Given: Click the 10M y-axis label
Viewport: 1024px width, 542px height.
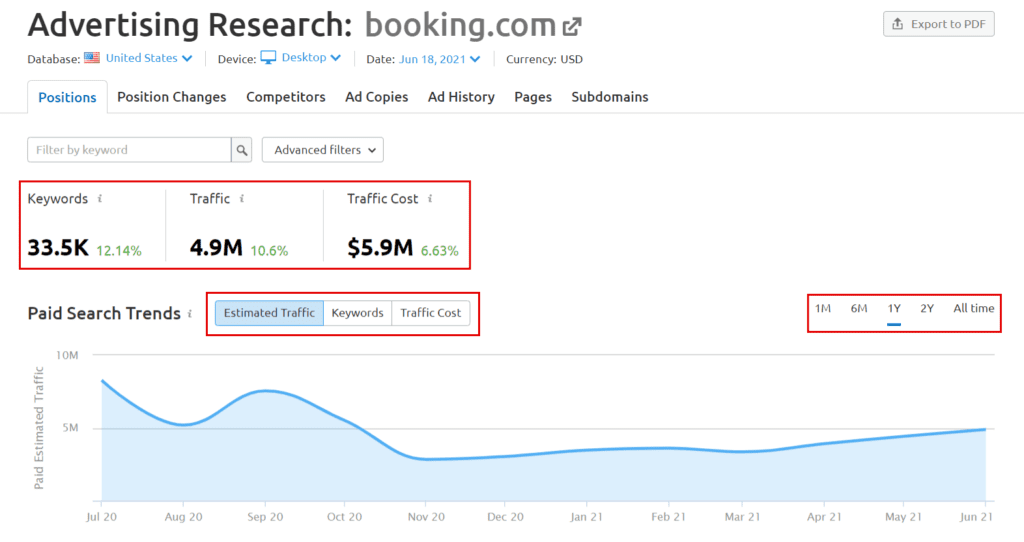Looking at the screenshot, I should tap(67, 355).
